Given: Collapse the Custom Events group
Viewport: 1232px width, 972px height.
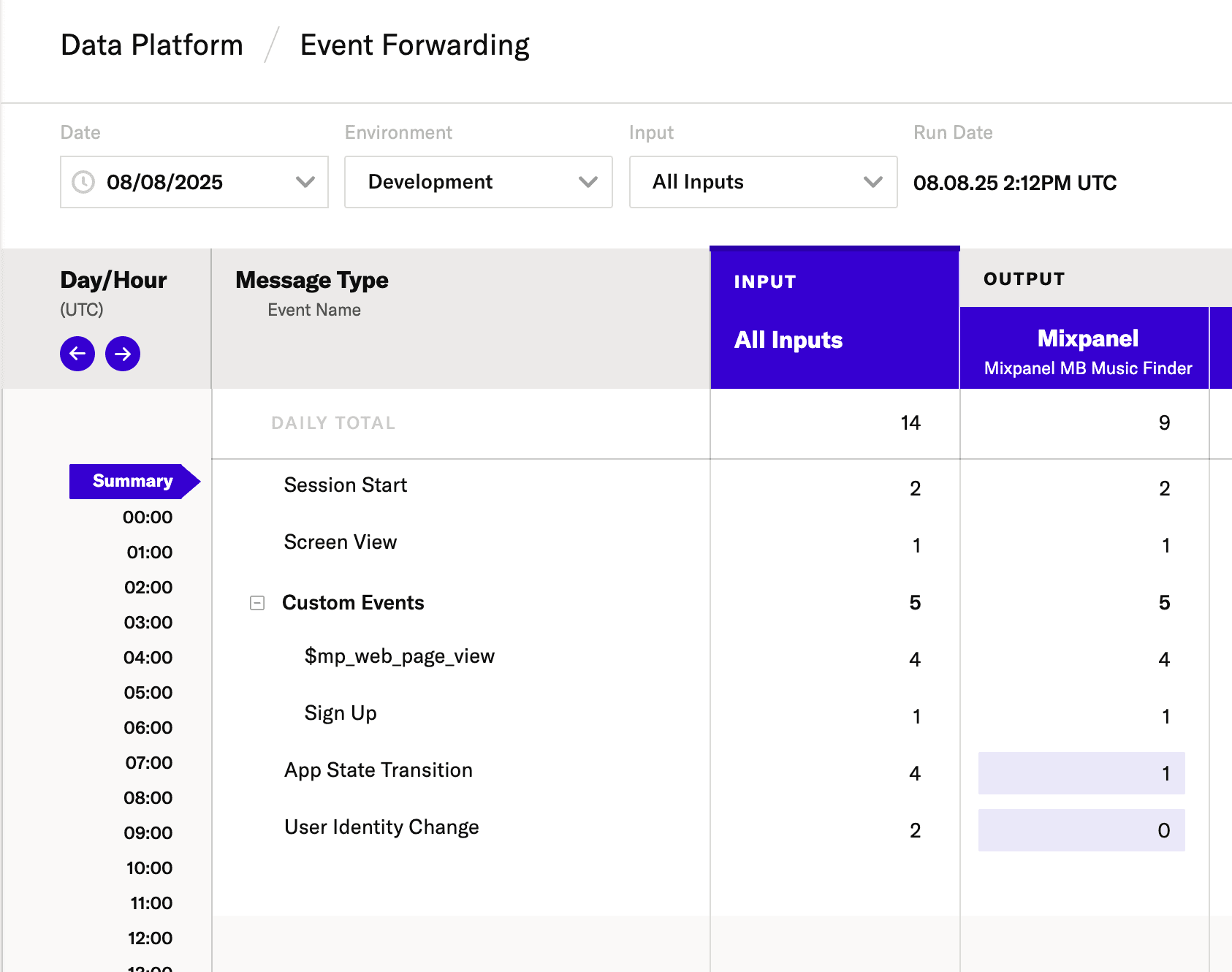Looking at the screenshot, I should pos(256,602).
